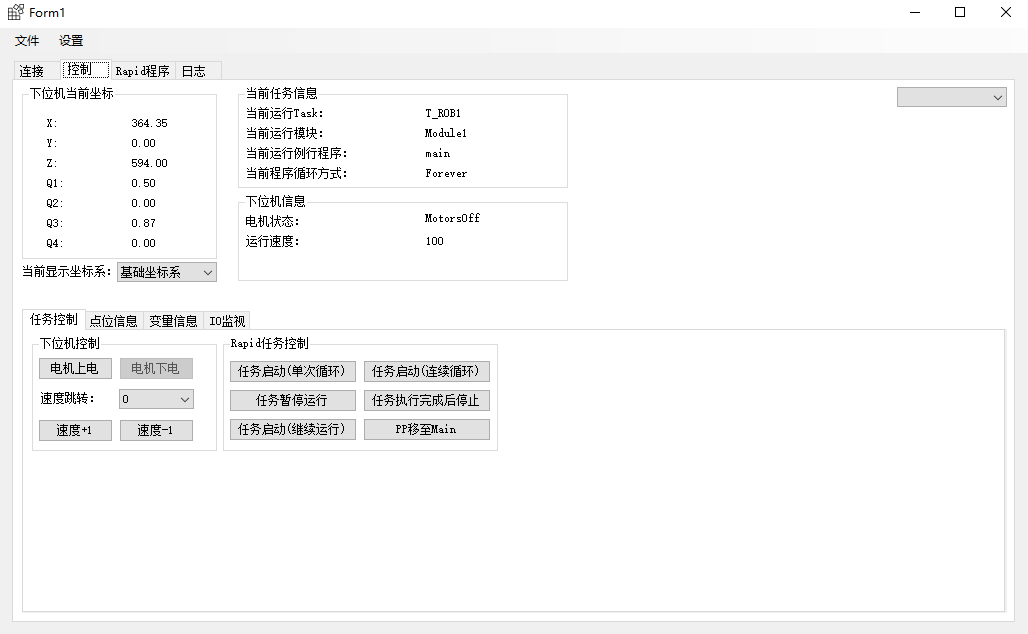Click the Form1 application icon in title bar
The height and width of the screenshot is (634, 1028).
(13, 13)
